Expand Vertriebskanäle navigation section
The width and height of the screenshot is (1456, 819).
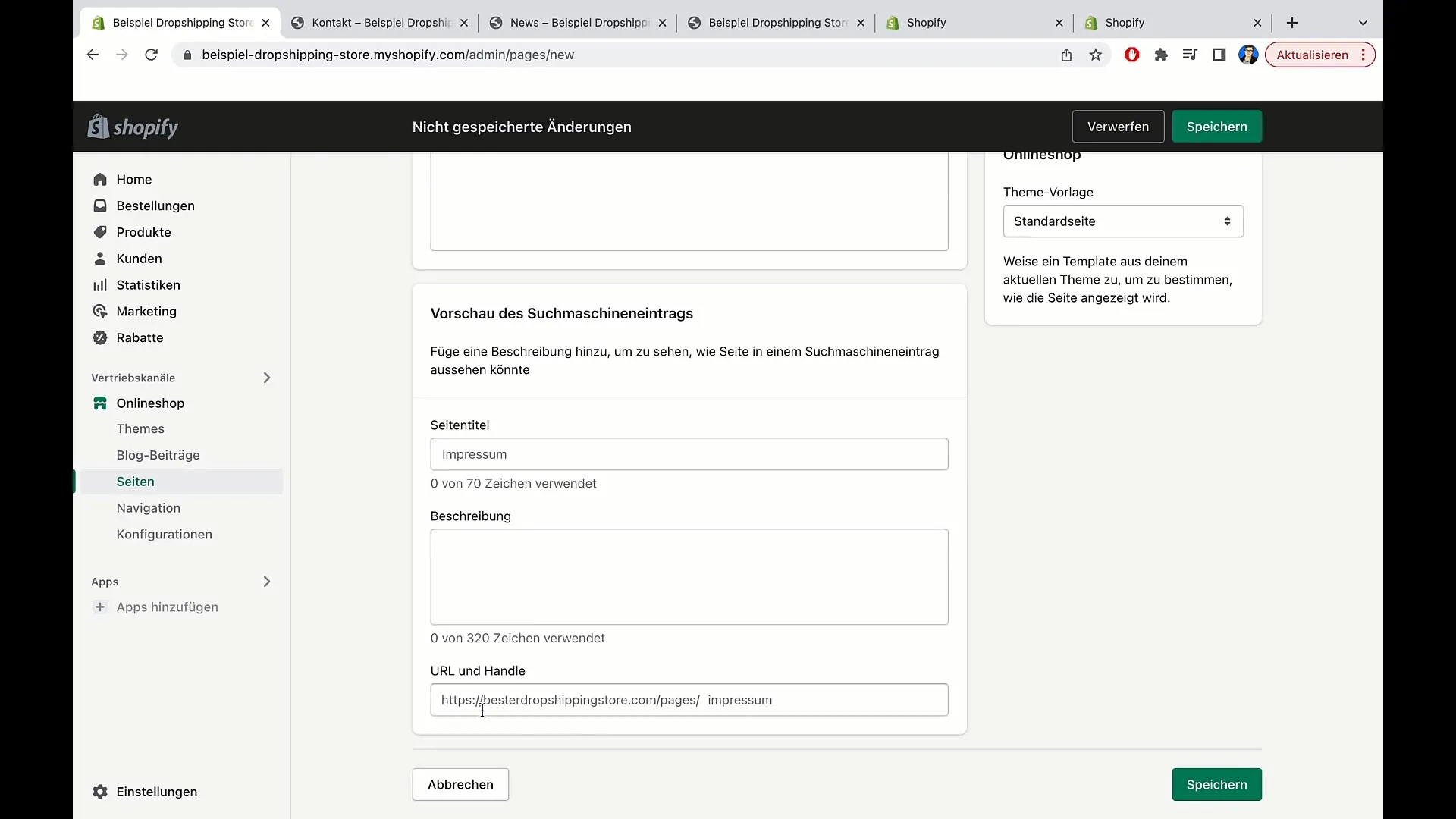(x=266, y=377)
